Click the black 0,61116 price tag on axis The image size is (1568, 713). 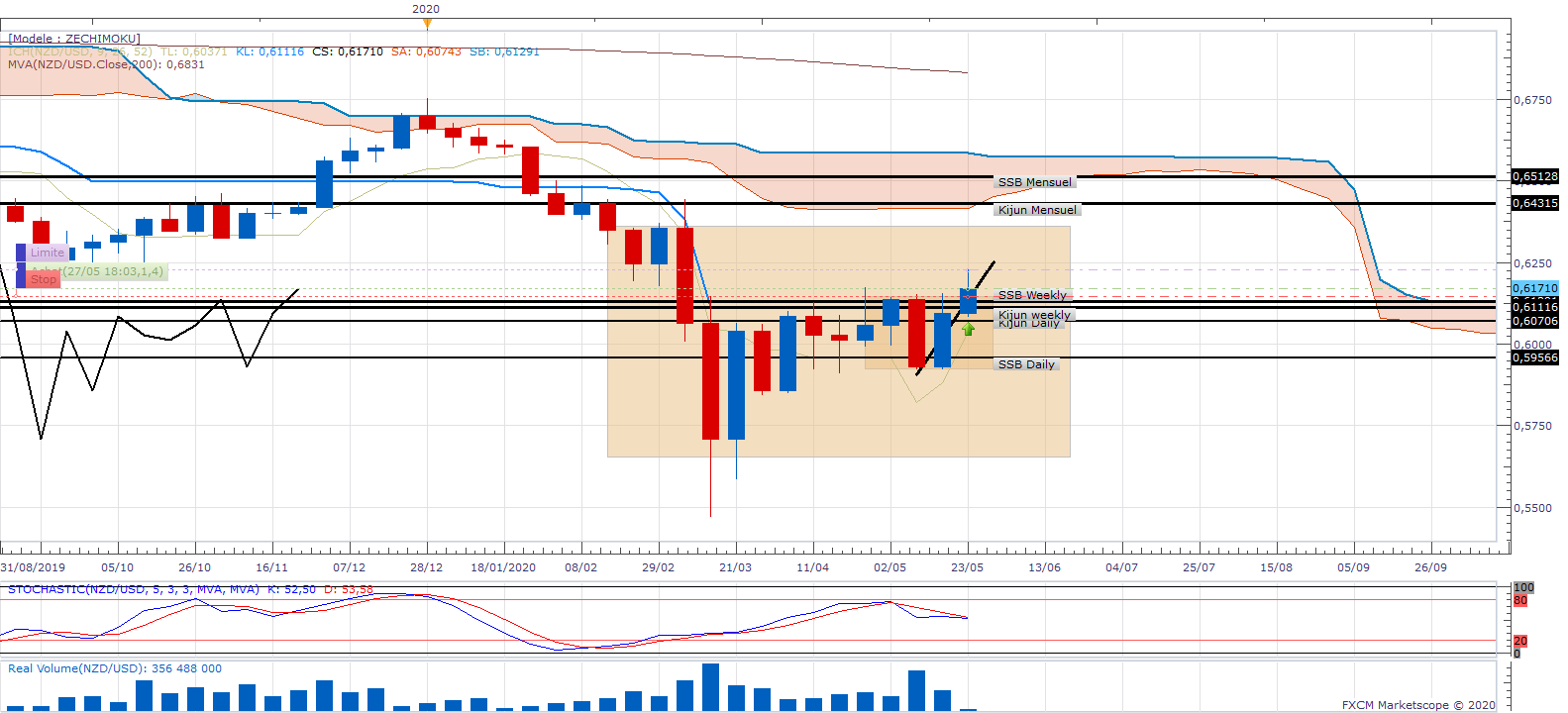pyautogui.click(x=1534, y=307)
